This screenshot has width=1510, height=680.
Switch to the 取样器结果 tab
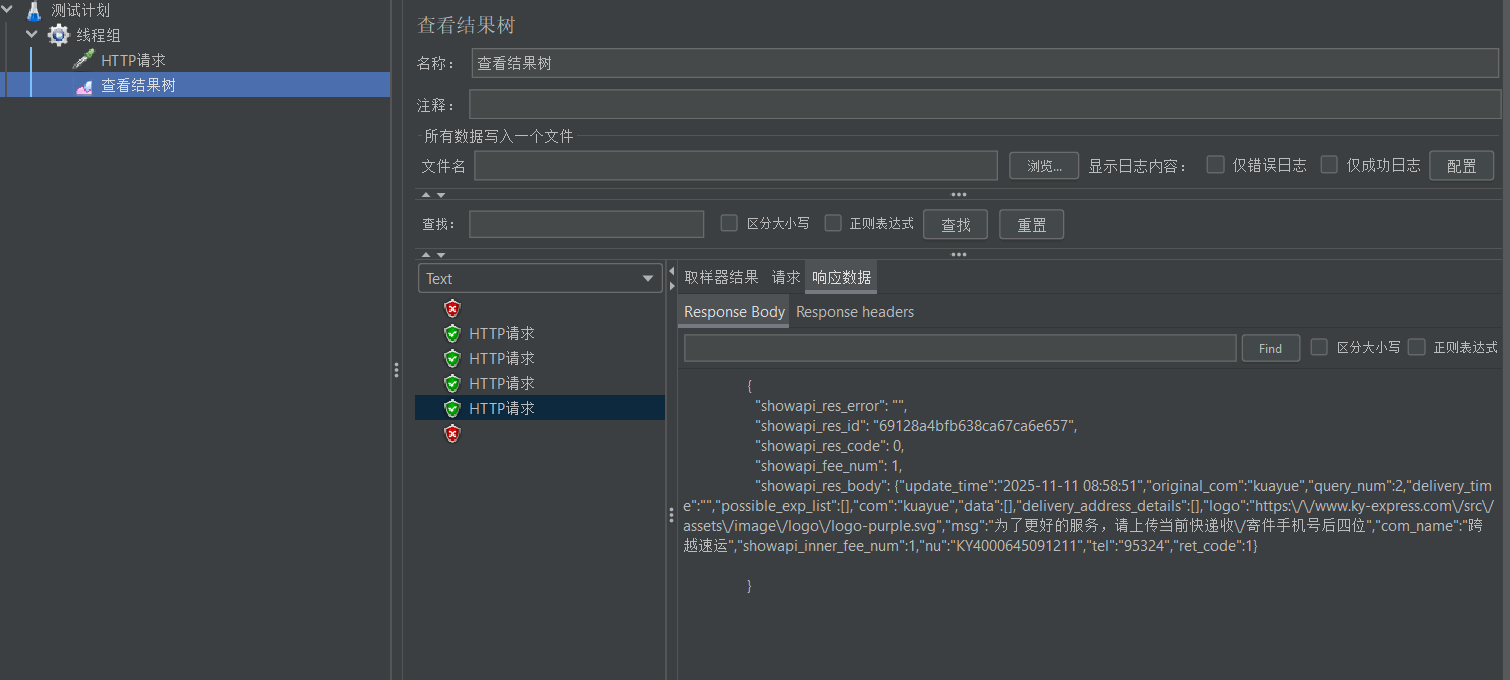pyautogui.click(x=721, y=277)
